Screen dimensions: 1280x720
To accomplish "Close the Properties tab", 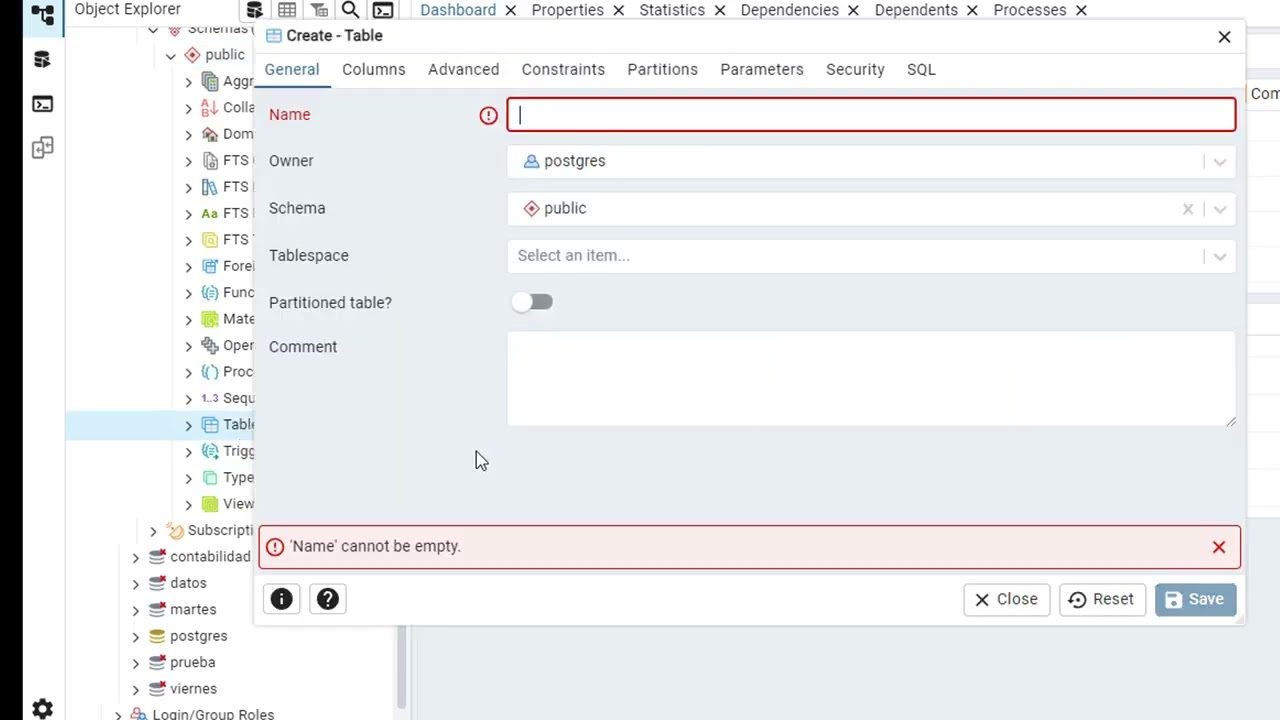I will click(x=618, y=10).
